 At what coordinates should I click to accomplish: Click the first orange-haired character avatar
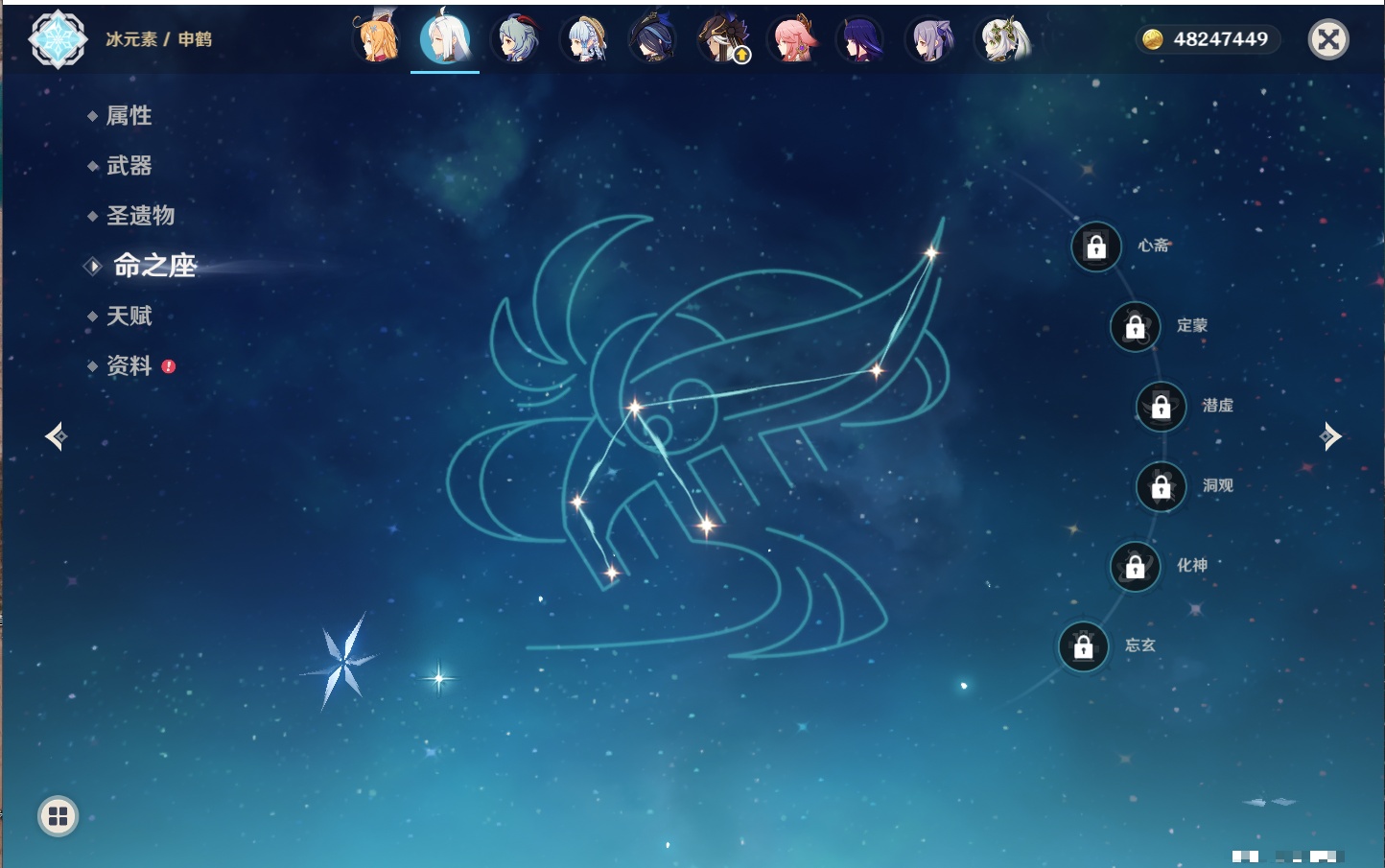pyautogui.click(x=377, y=40)
